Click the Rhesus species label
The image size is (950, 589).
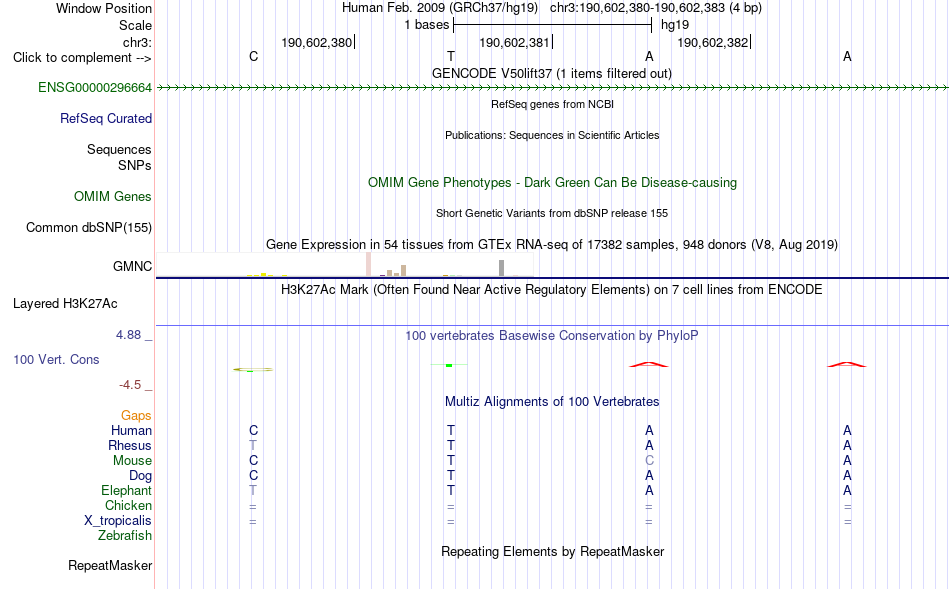tap(130, 446)
